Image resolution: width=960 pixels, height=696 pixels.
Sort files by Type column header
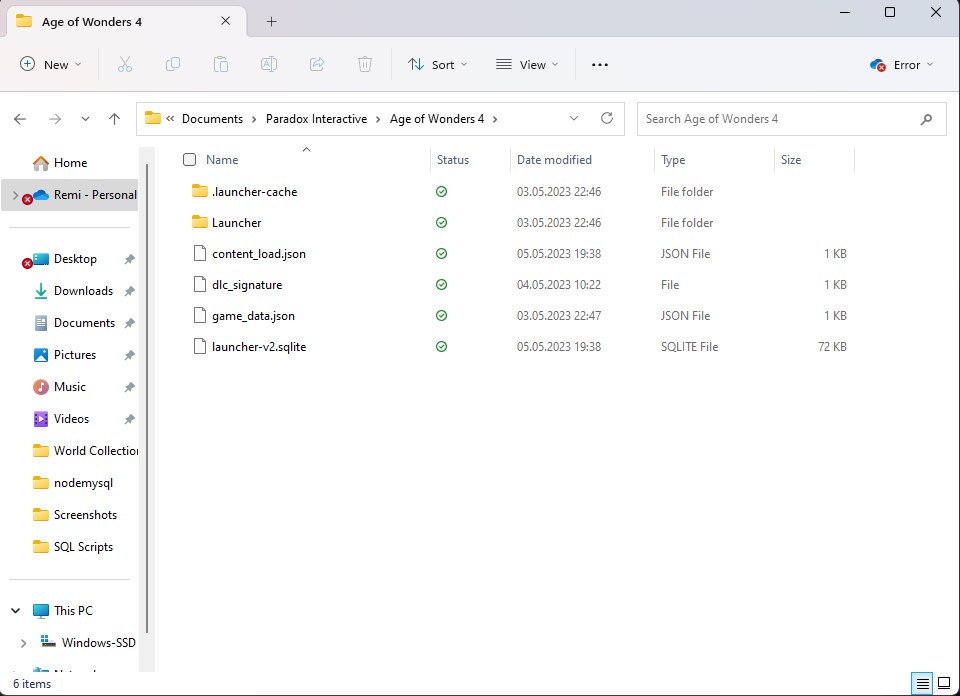tap(673, 160)
